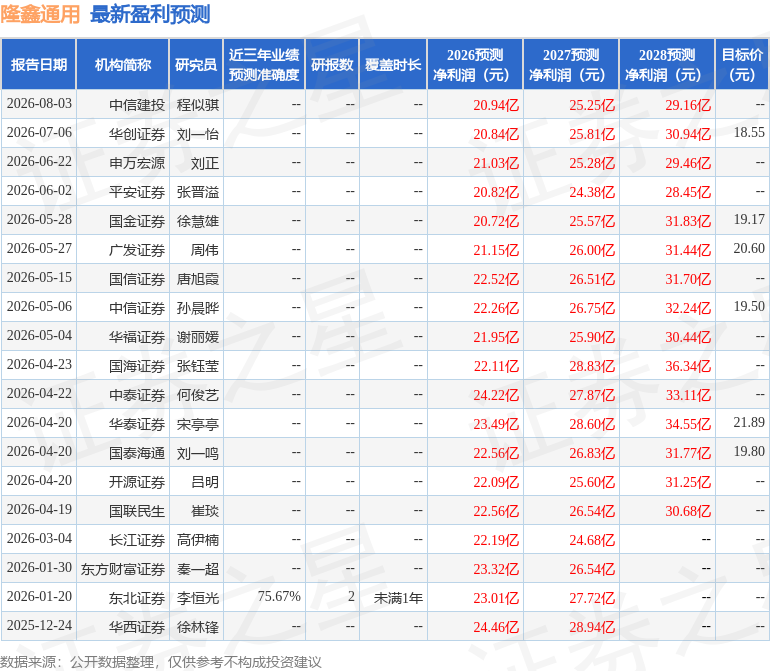Click the 2026预测净利润 header
This screenshot has height=671, width=770.
click(475, 65)
